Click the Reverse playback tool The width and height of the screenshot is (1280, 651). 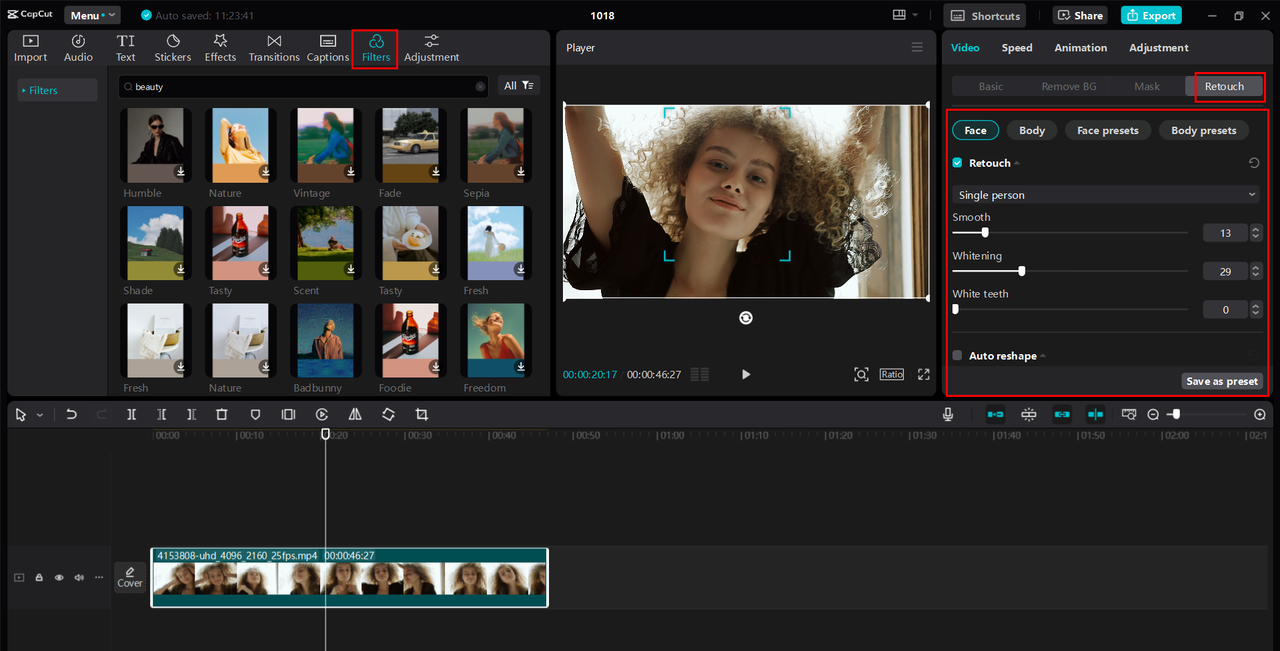click(x=322, y=414)
